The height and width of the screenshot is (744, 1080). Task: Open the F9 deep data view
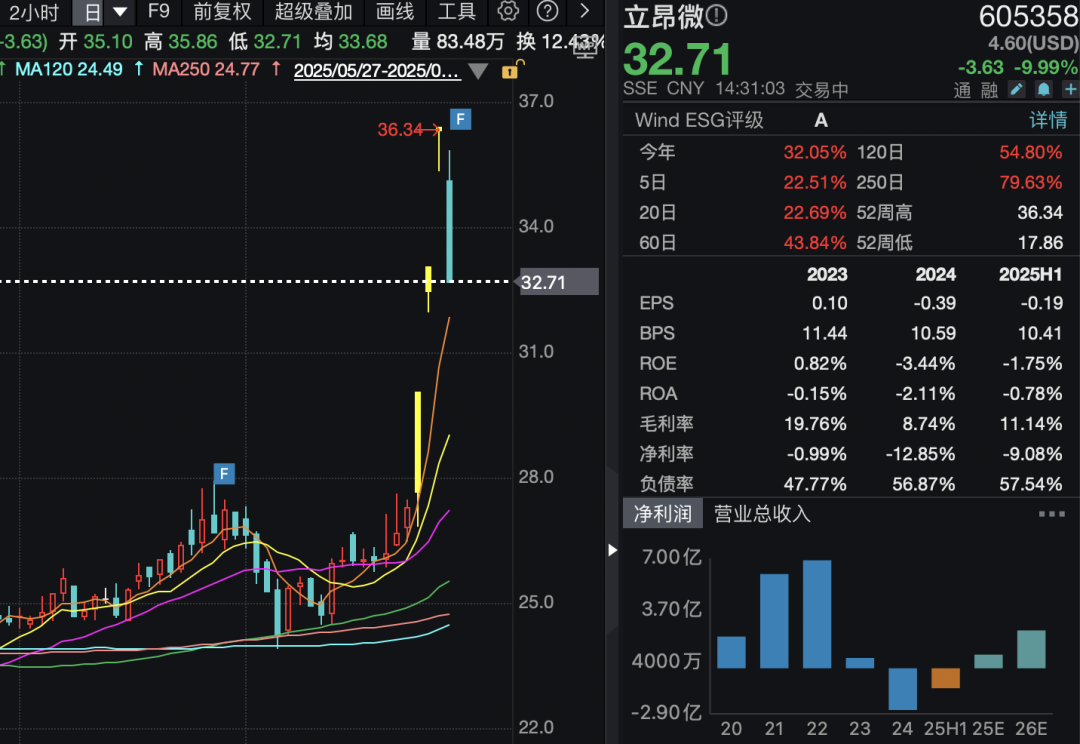(158, 12)
